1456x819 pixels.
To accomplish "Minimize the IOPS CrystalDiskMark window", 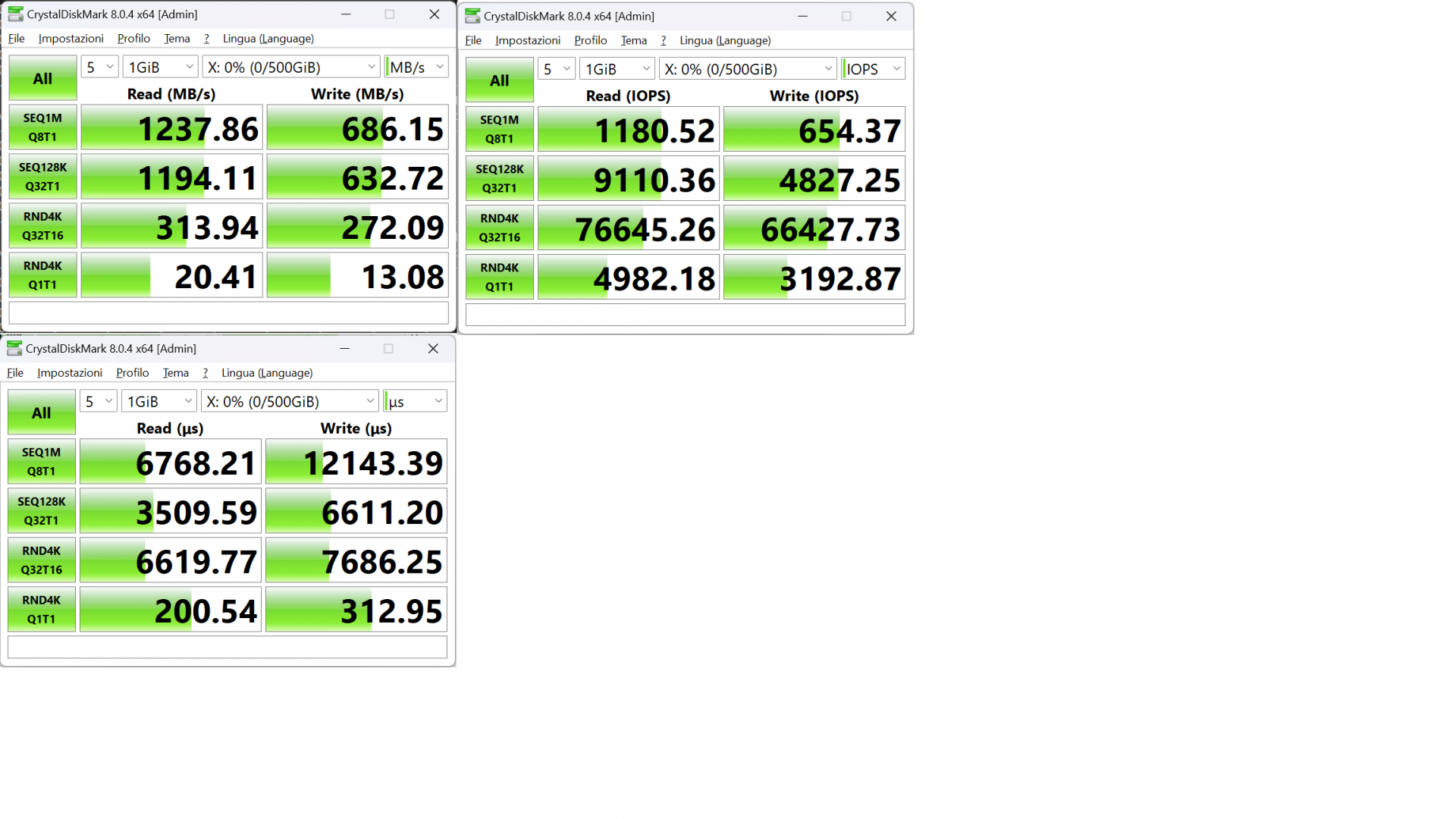I will tap(802, 16).
